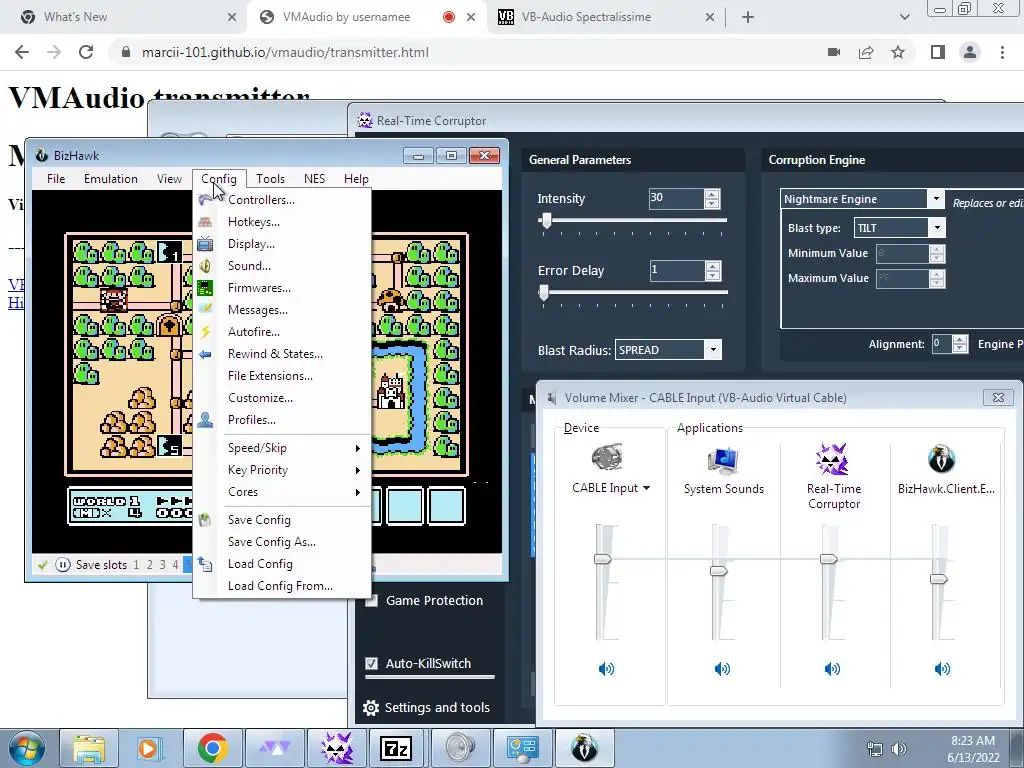
Task: Click the browser reload icon
Action: pyautogui.click(x=86, y=52)
